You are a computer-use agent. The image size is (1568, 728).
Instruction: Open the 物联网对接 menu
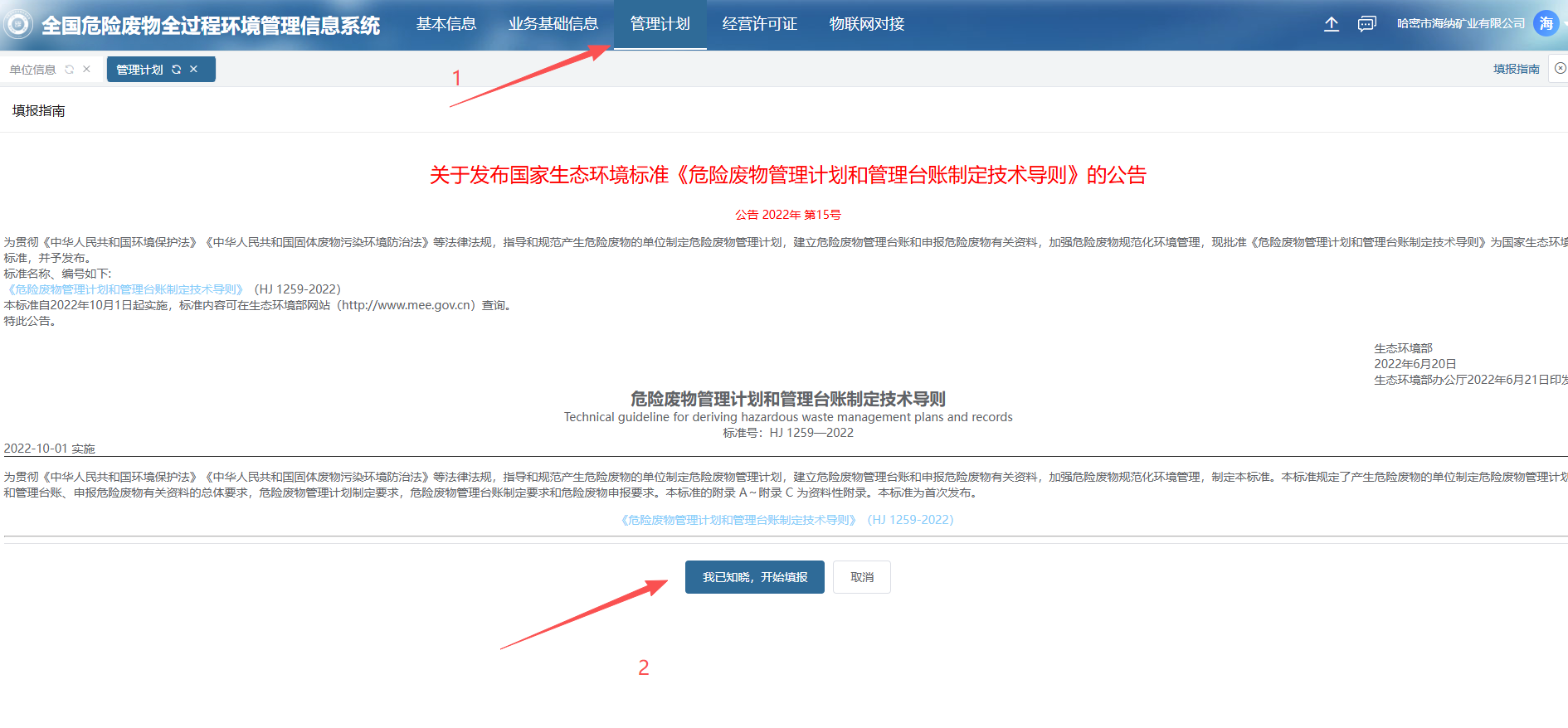pyautogui.click(x=866, y=24)
